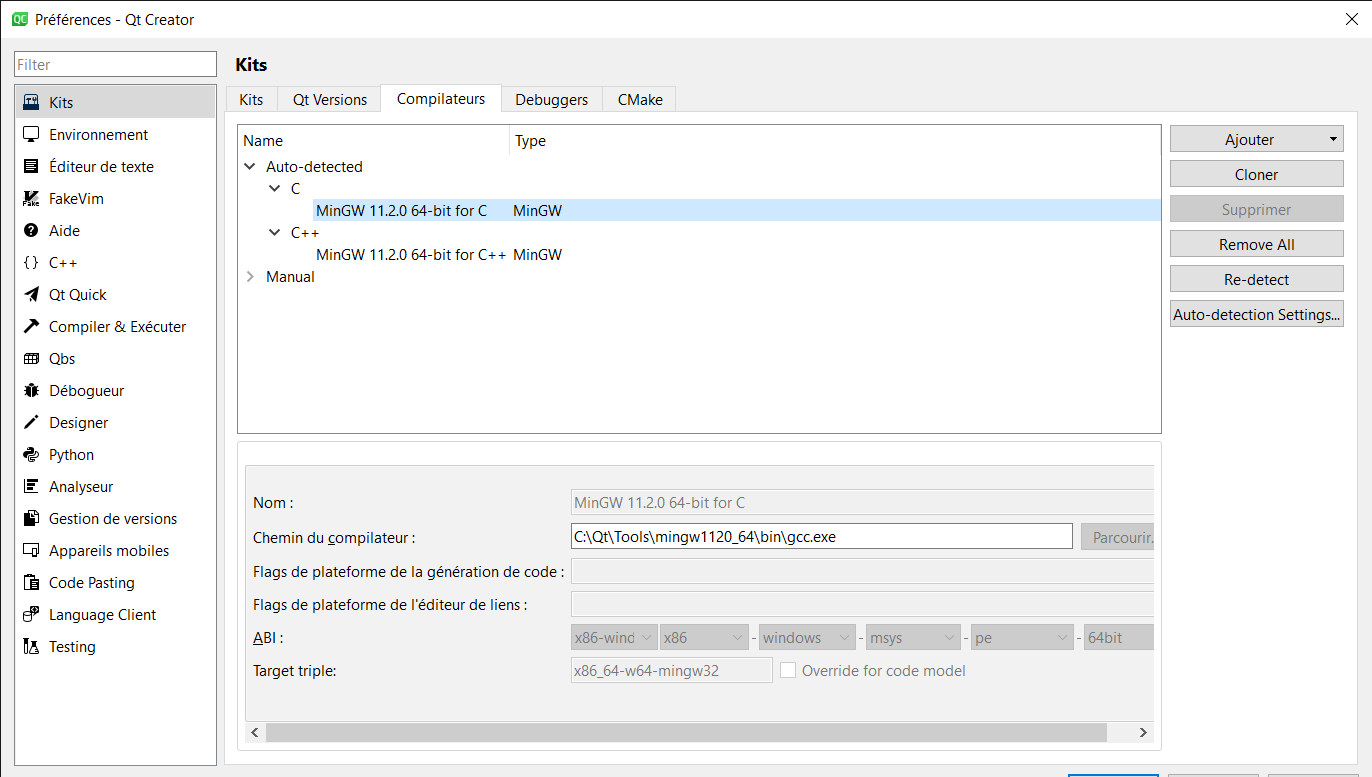Enable Override for code model
This screenshot has width=1372, height=777.
788,670
